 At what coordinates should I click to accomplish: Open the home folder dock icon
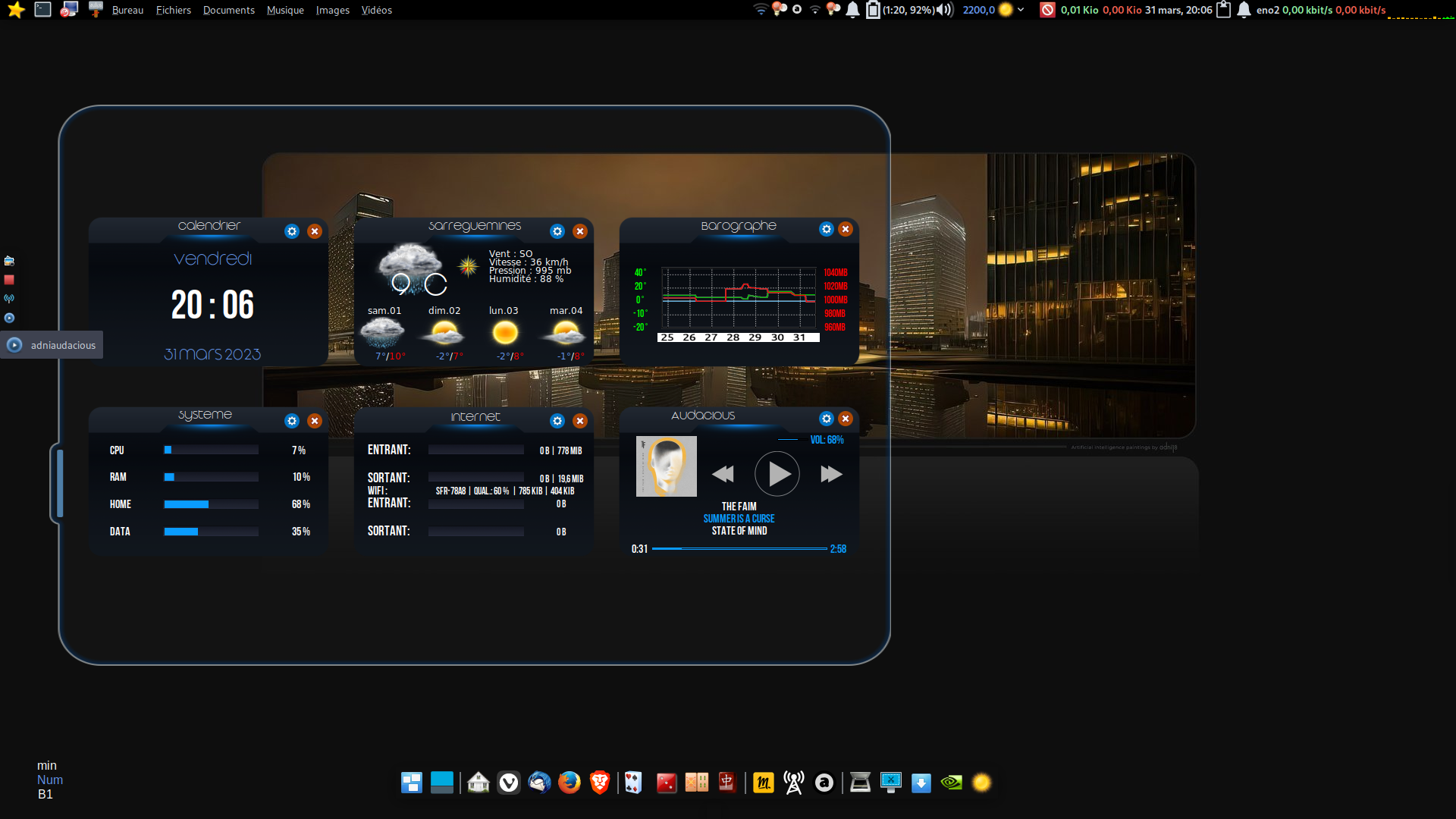pos(479,782)
